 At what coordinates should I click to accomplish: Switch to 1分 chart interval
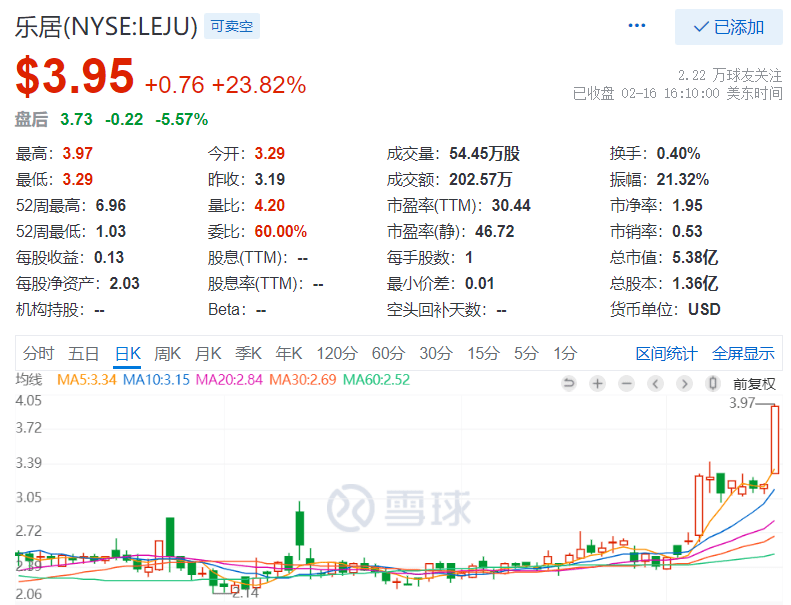pos(565,353)
